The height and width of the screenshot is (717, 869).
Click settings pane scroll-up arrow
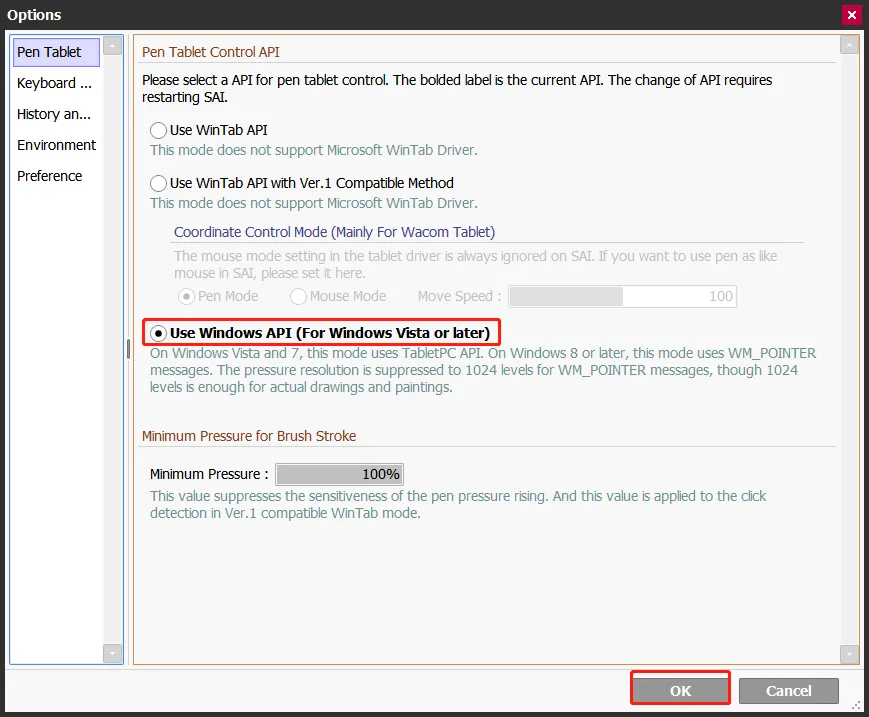tap(849, 45)
